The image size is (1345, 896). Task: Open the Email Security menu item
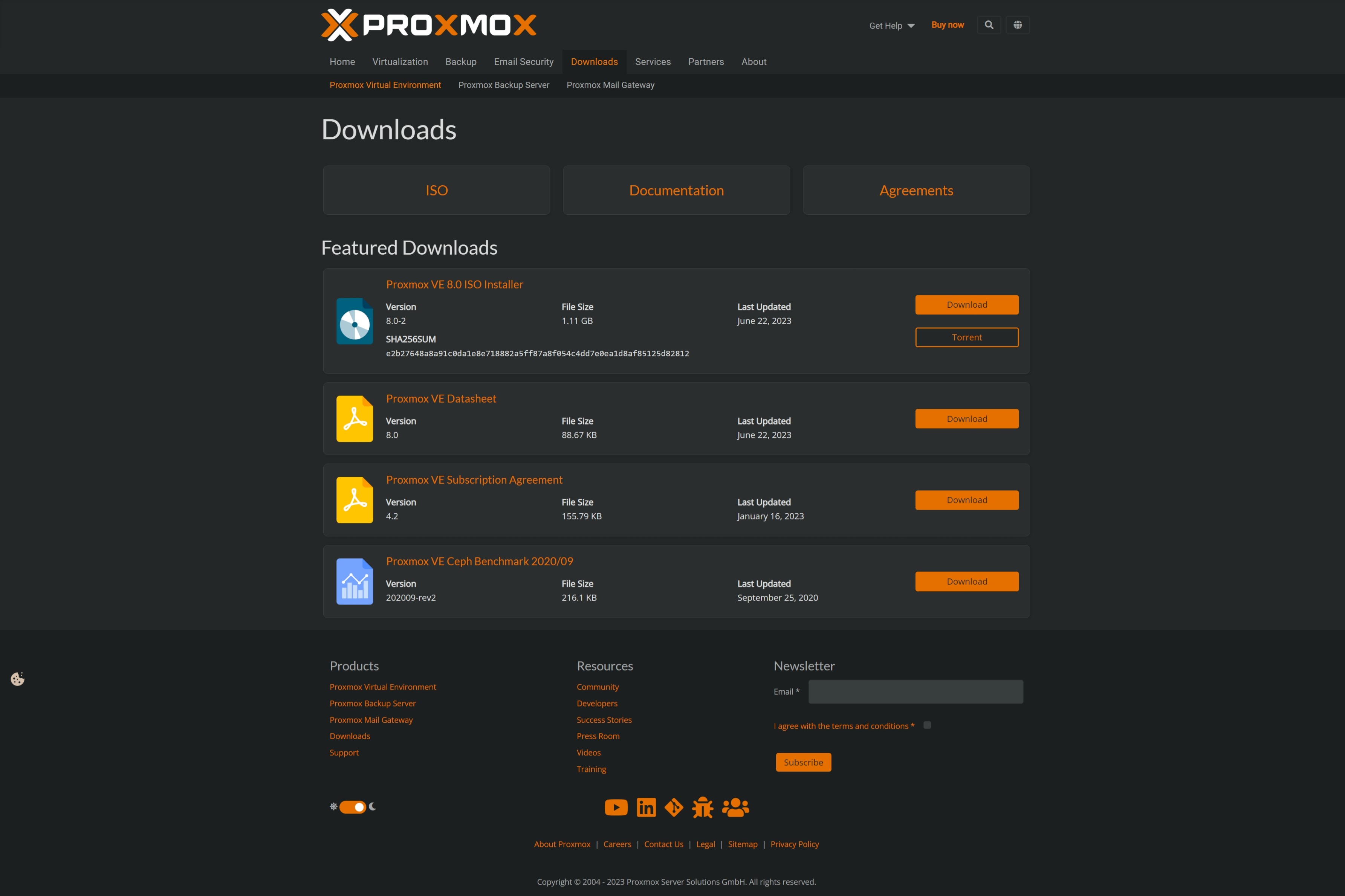click(524, 62)
